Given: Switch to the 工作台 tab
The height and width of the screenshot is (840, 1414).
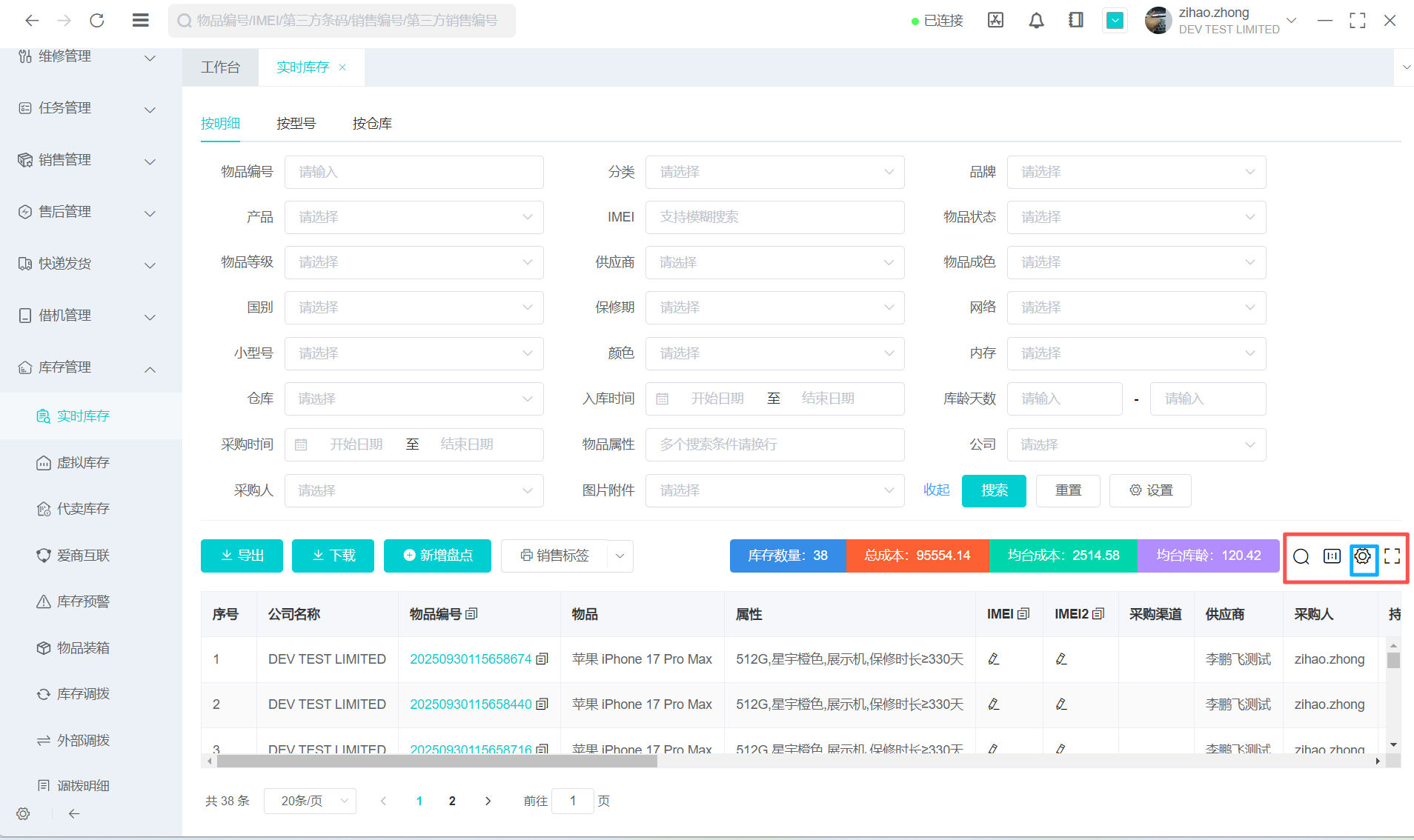Looking at the screenshot, I should click(220, 67).
